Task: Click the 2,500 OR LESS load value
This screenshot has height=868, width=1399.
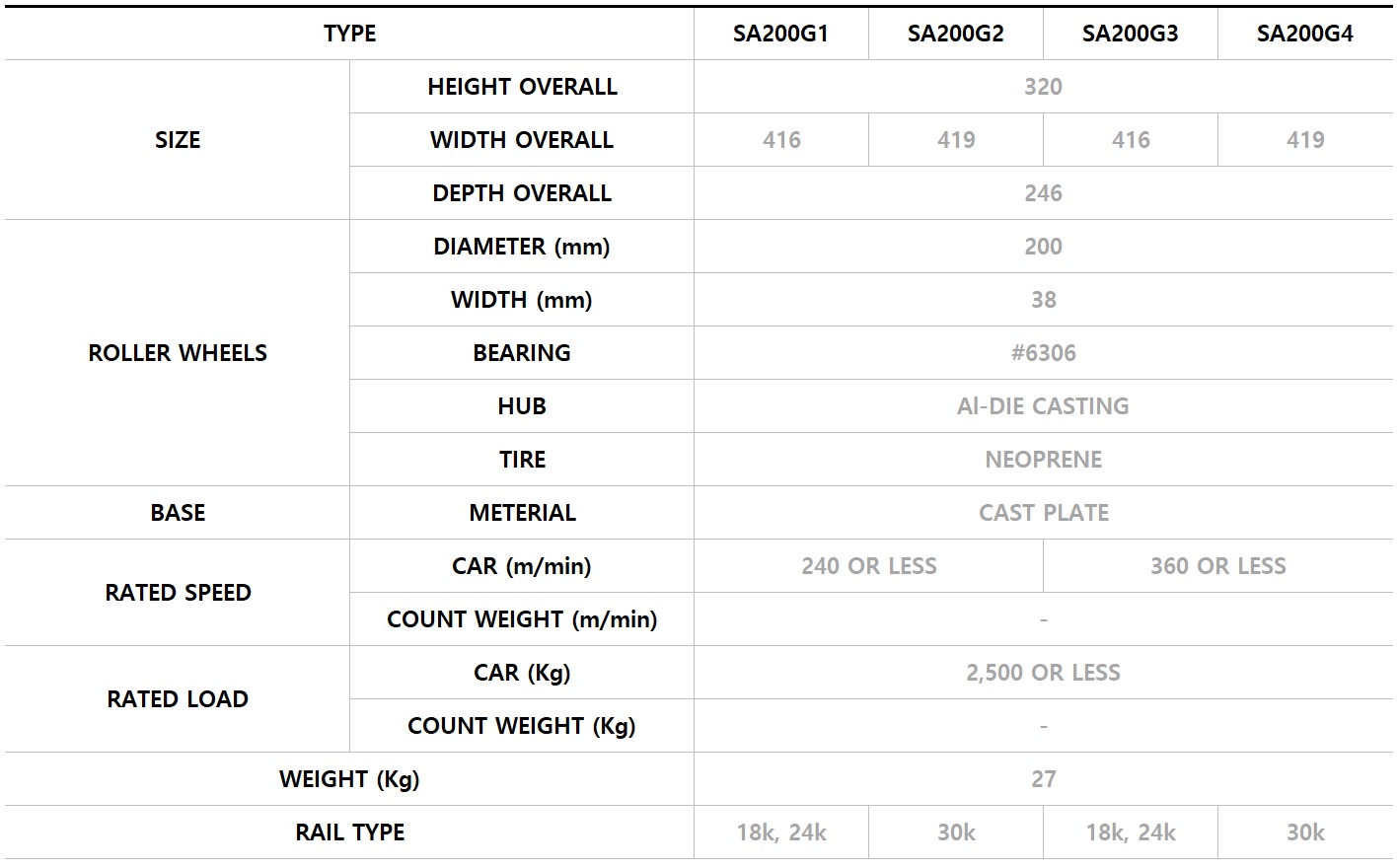Action: coord(1043,673)
